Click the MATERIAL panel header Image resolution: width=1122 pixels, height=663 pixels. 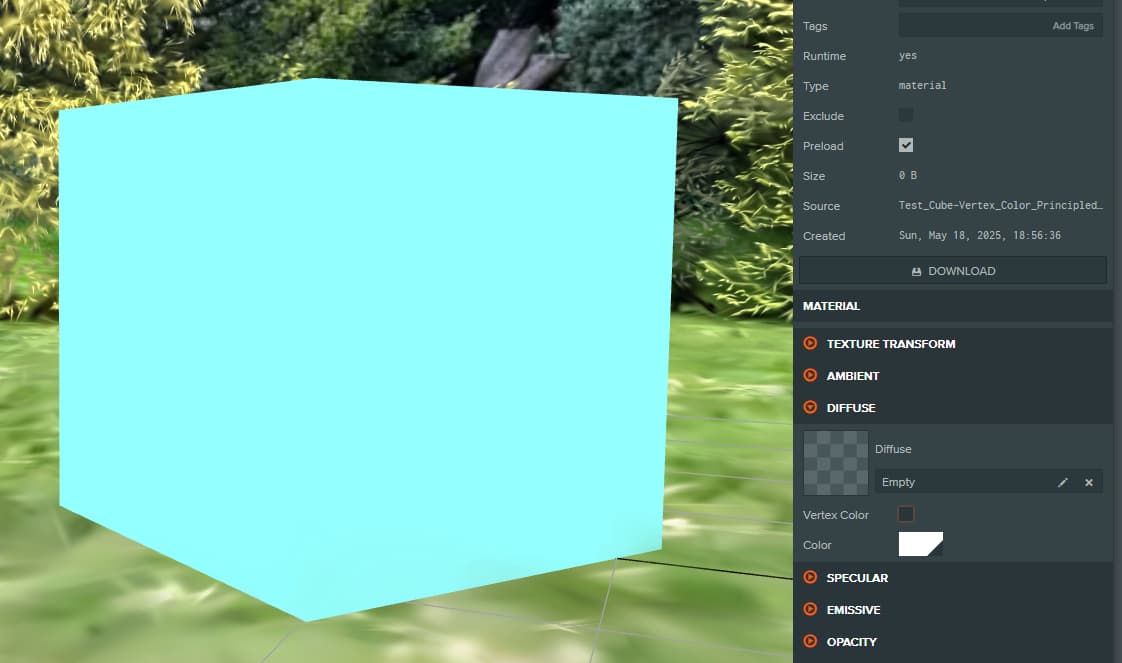click(952, 306)
